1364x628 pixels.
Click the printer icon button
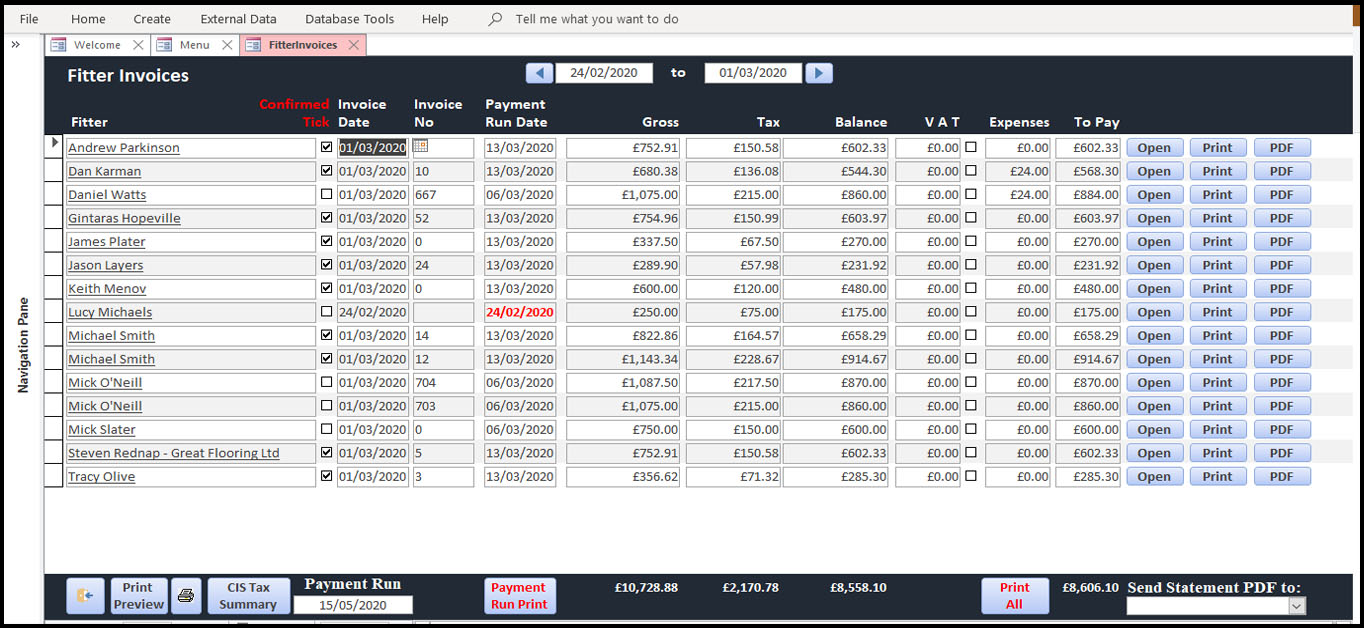pos(186,596)
